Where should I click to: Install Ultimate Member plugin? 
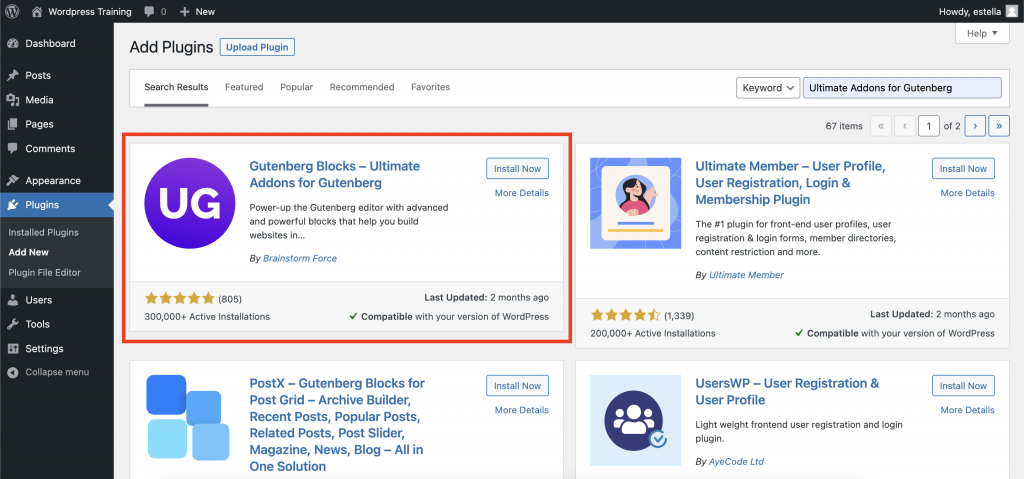[963, 169]
